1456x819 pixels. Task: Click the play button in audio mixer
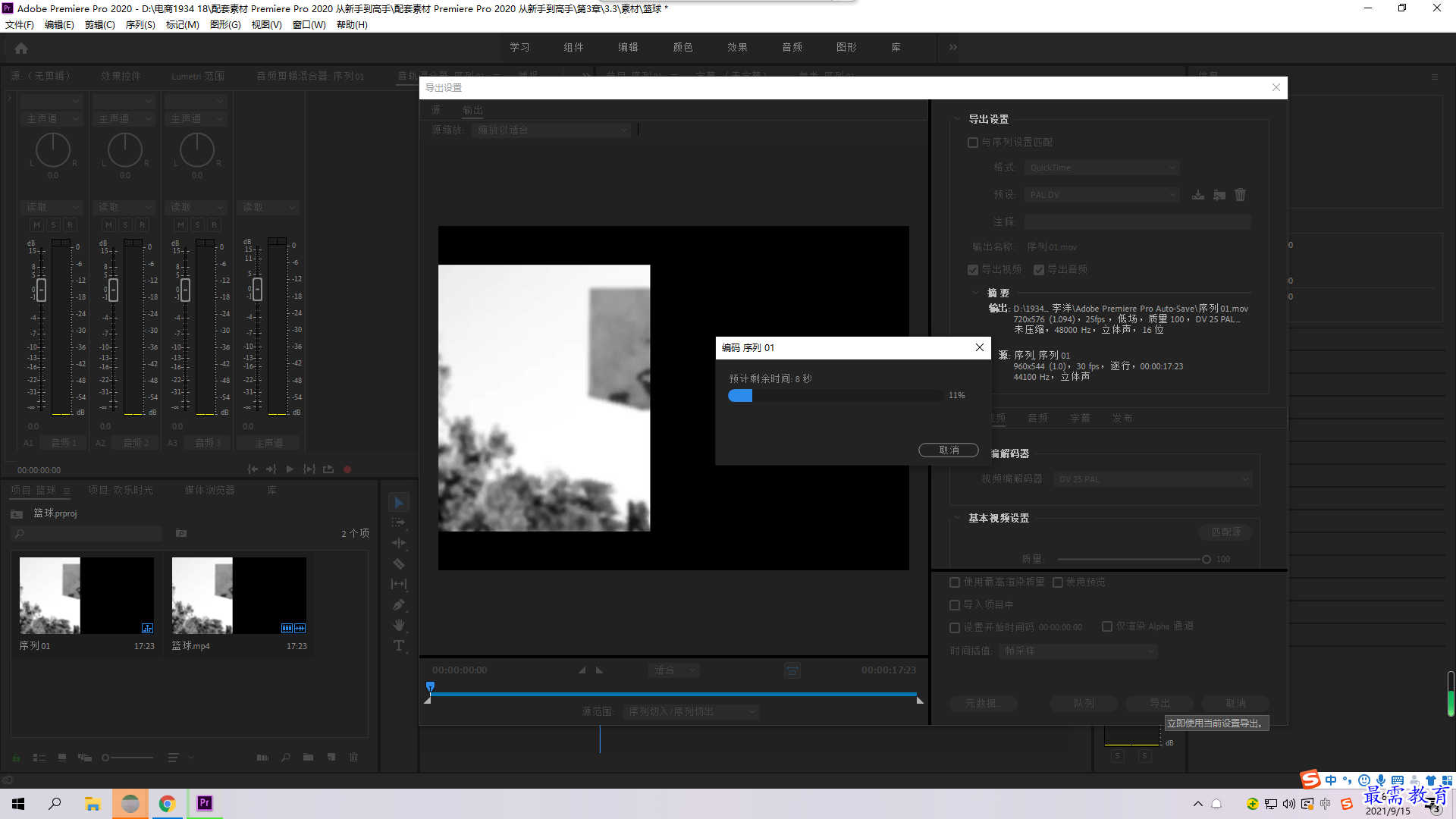tap(290, 469)
